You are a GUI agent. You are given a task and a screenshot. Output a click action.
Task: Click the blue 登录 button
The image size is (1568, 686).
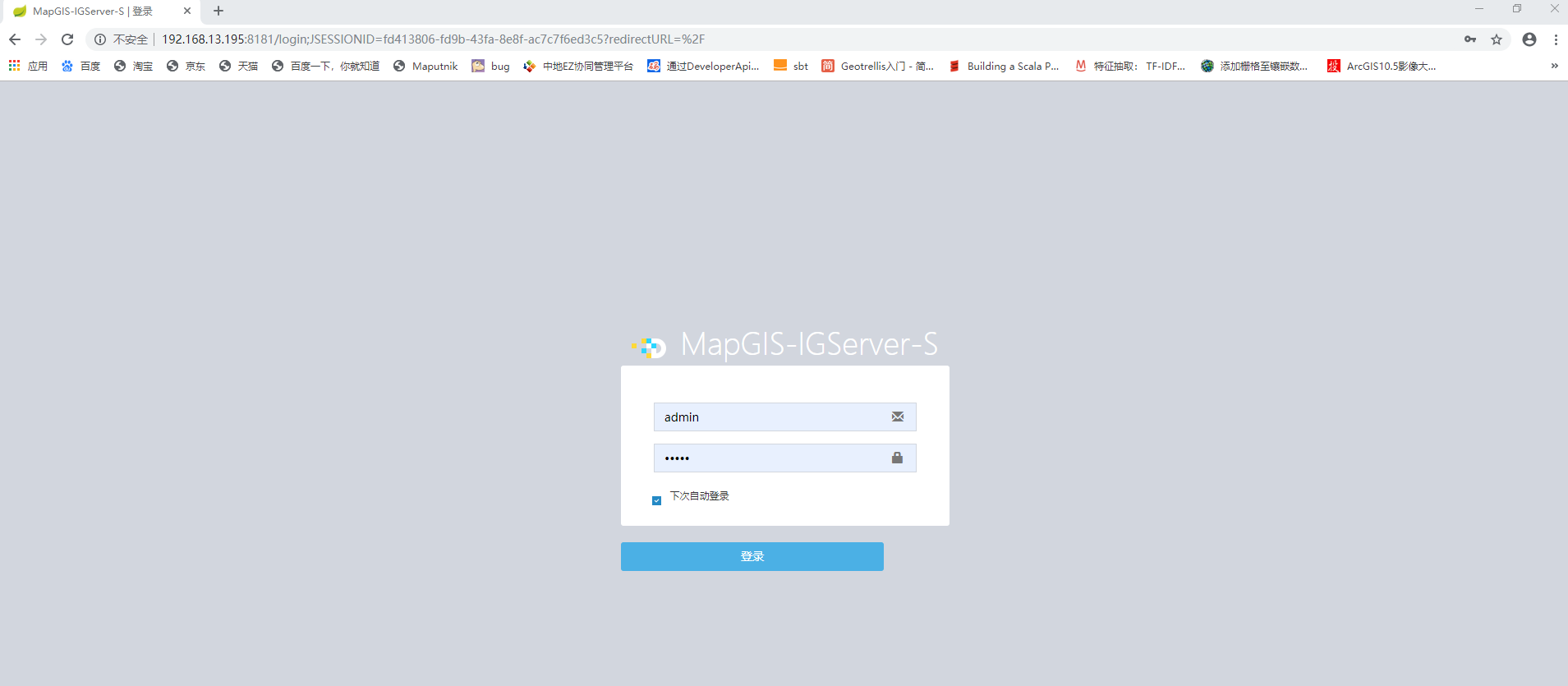pos(752,556)
